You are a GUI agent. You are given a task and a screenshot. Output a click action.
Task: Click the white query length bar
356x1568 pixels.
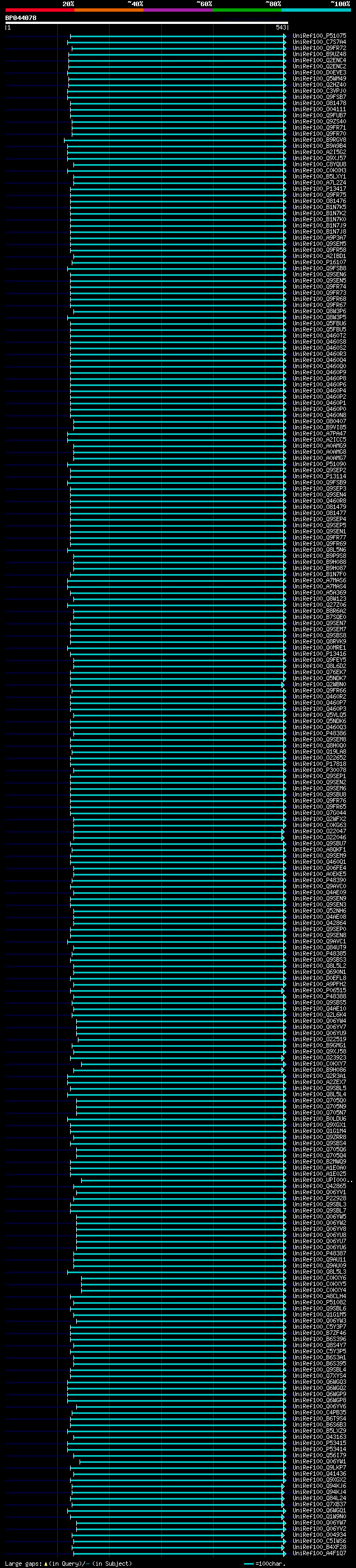[x=147, y=22]
